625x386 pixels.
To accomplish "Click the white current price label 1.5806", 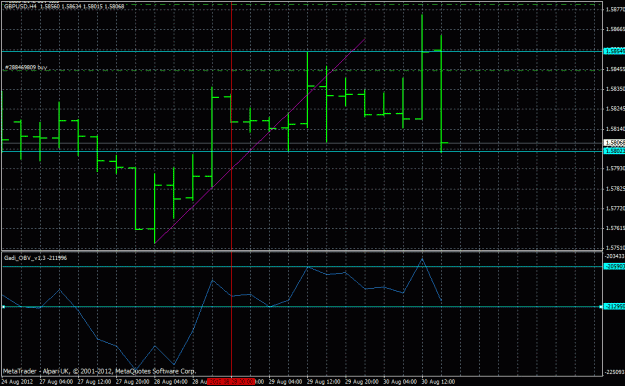I will point(614,143).
